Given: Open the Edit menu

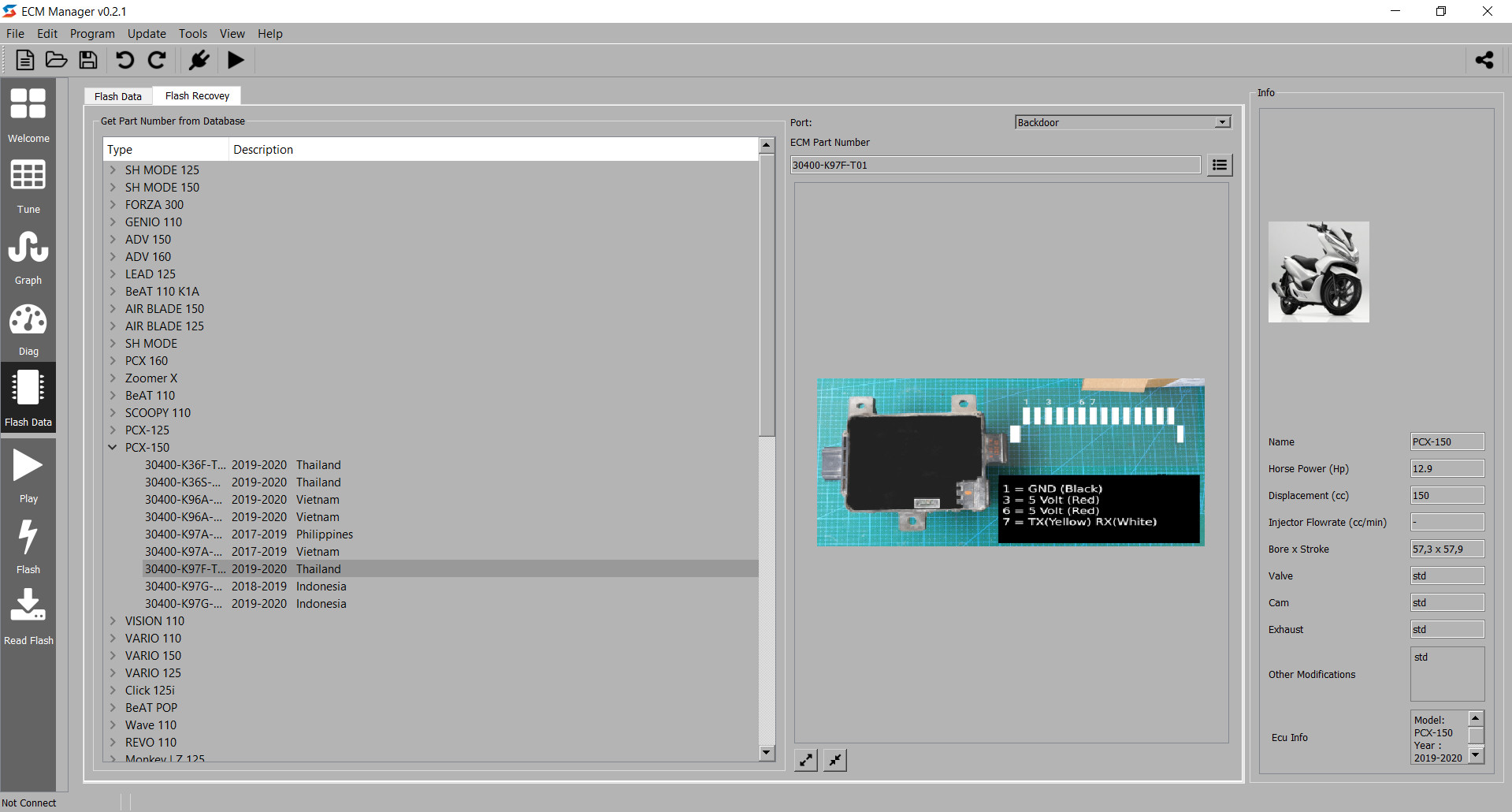Looking at the screenshot, I should [47, 33].
